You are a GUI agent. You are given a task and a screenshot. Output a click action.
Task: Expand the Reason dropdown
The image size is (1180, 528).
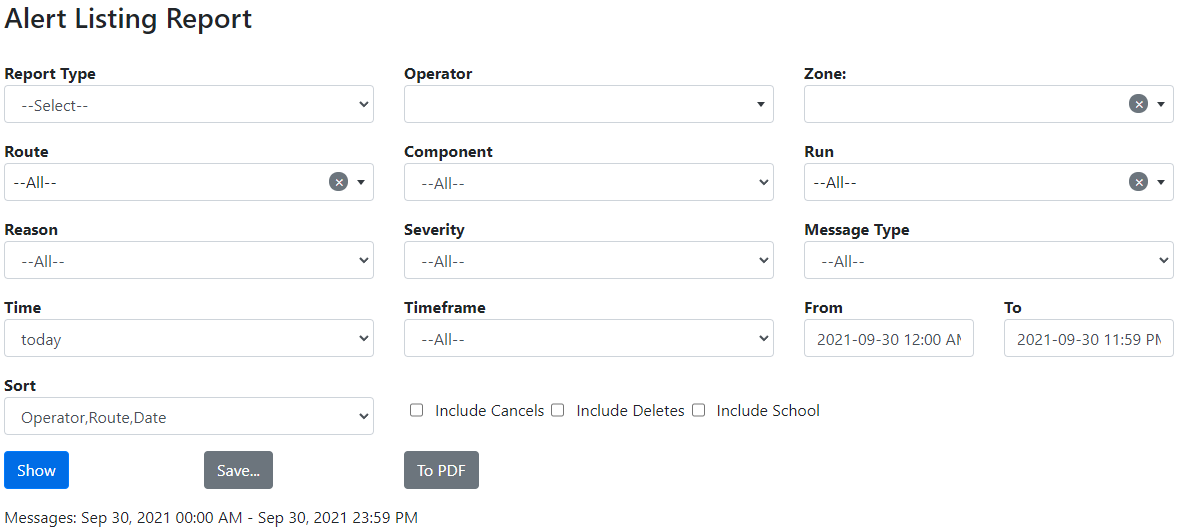(189, 260)
